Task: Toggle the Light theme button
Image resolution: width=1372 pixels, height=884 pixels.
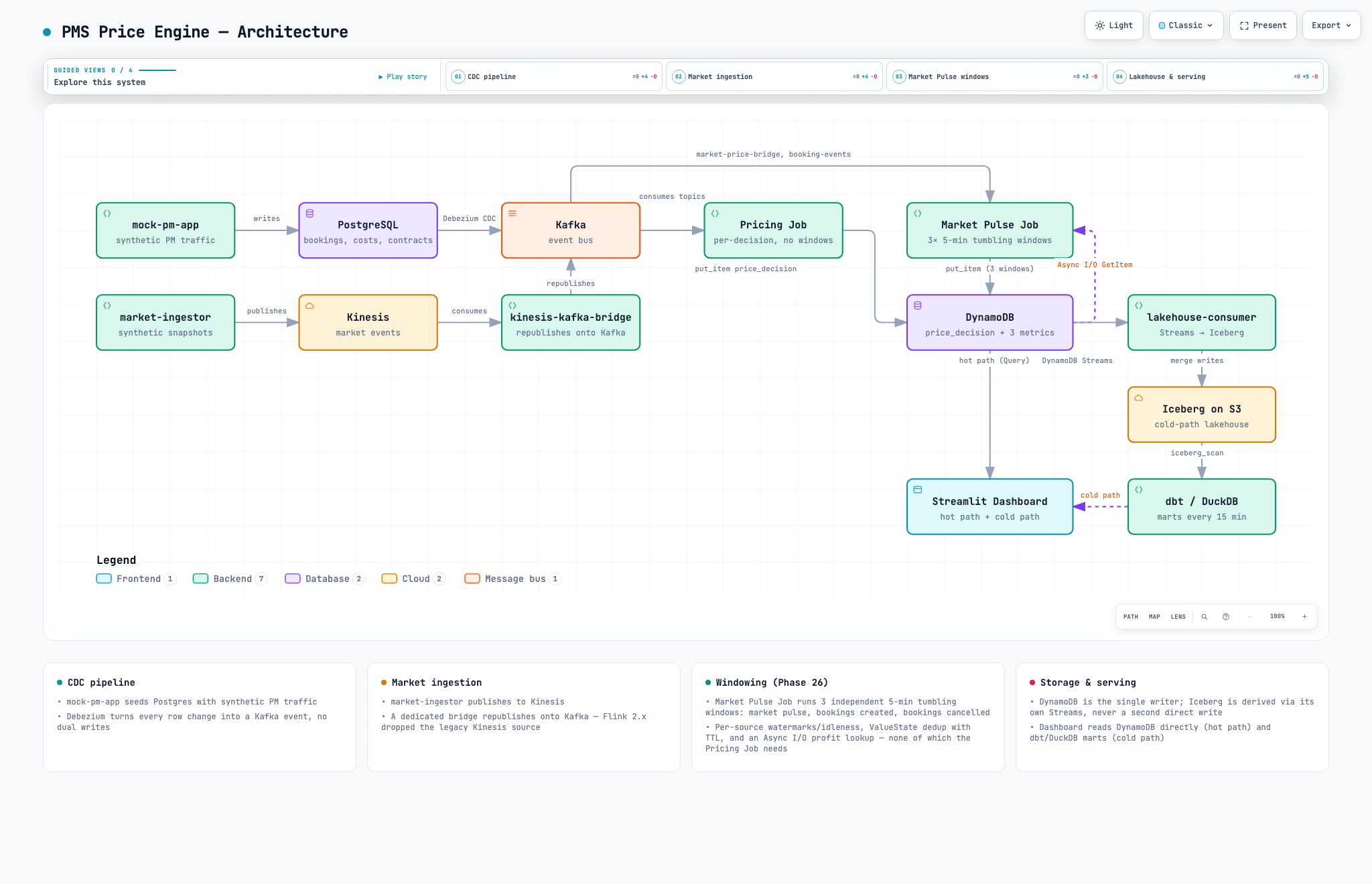Action: [1113, 25]
